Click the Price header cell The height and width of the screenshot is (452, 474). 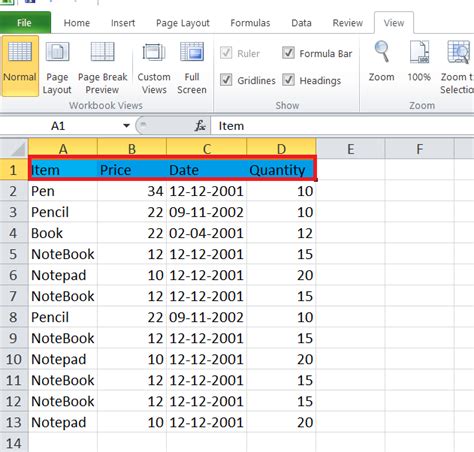(x=132, y=170)
